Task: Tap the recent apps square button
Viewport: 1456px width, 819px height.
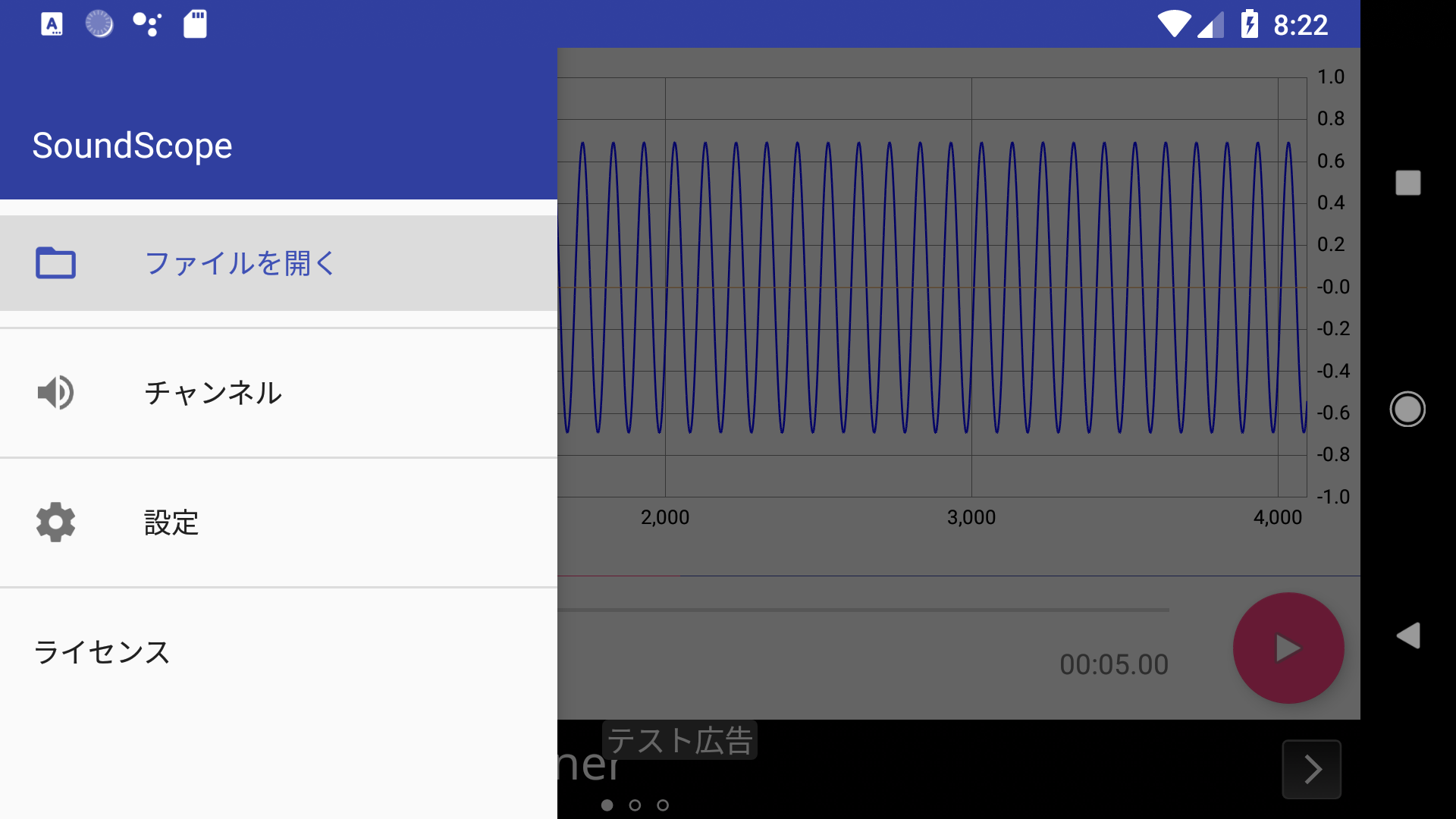Action: [1407, 183]
